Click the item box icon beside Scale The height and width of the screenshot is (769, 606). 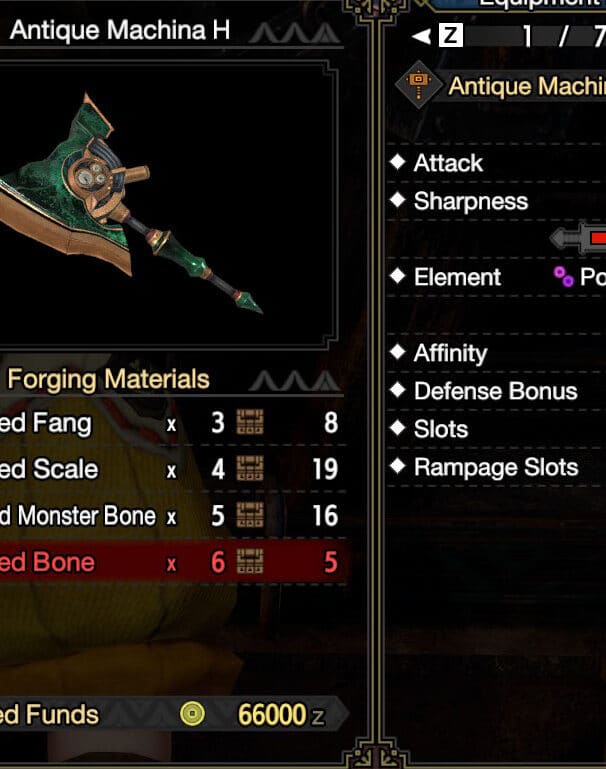point(250,468)
